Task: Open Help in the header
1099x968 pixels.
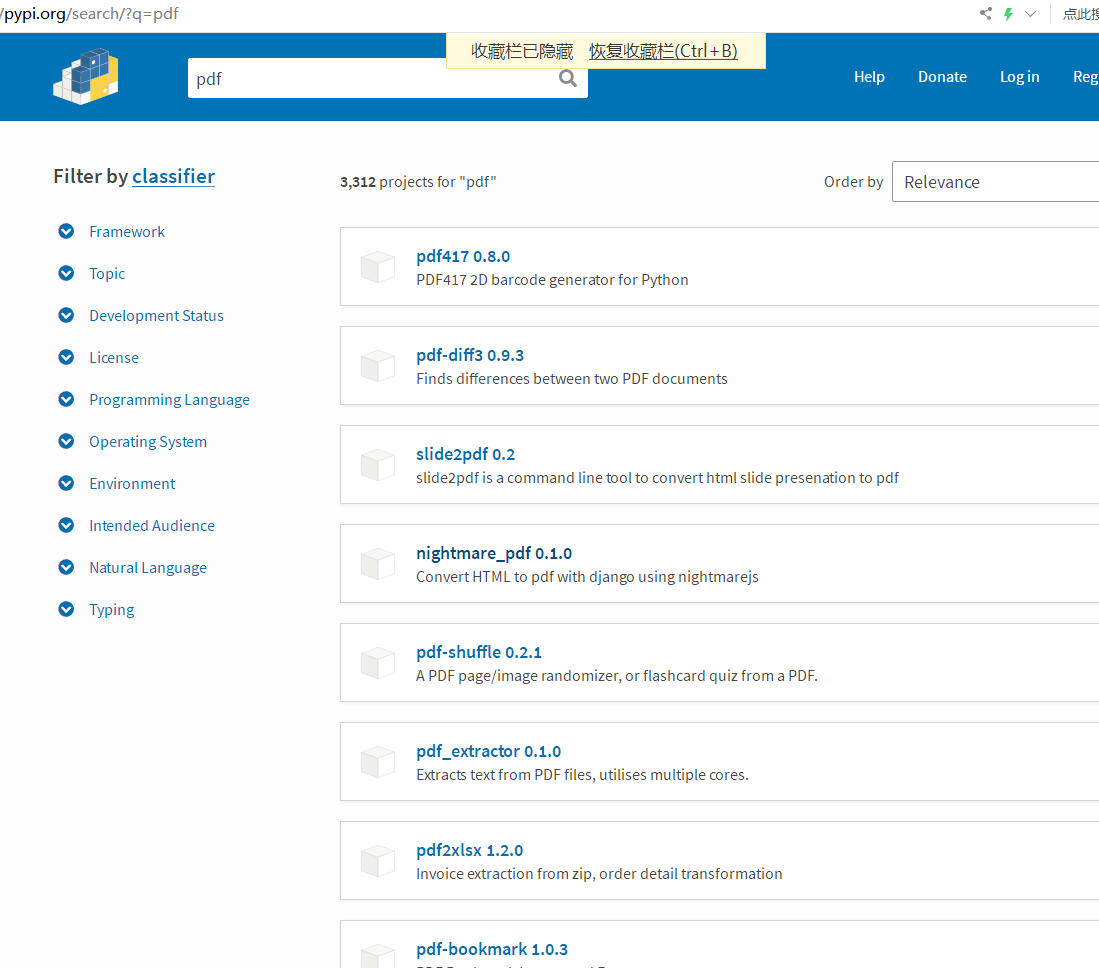Action: [x=869, y=77]
